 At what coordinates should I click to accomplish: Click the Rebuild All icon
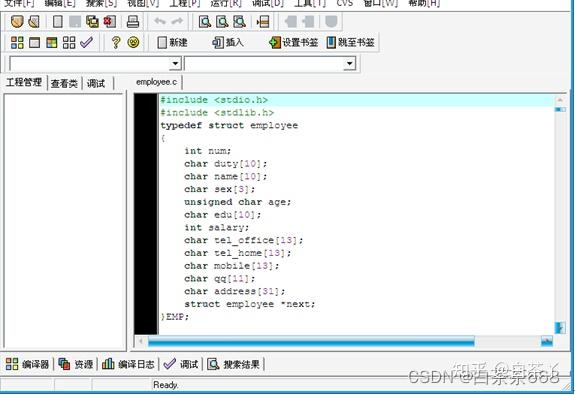(69, 43)
